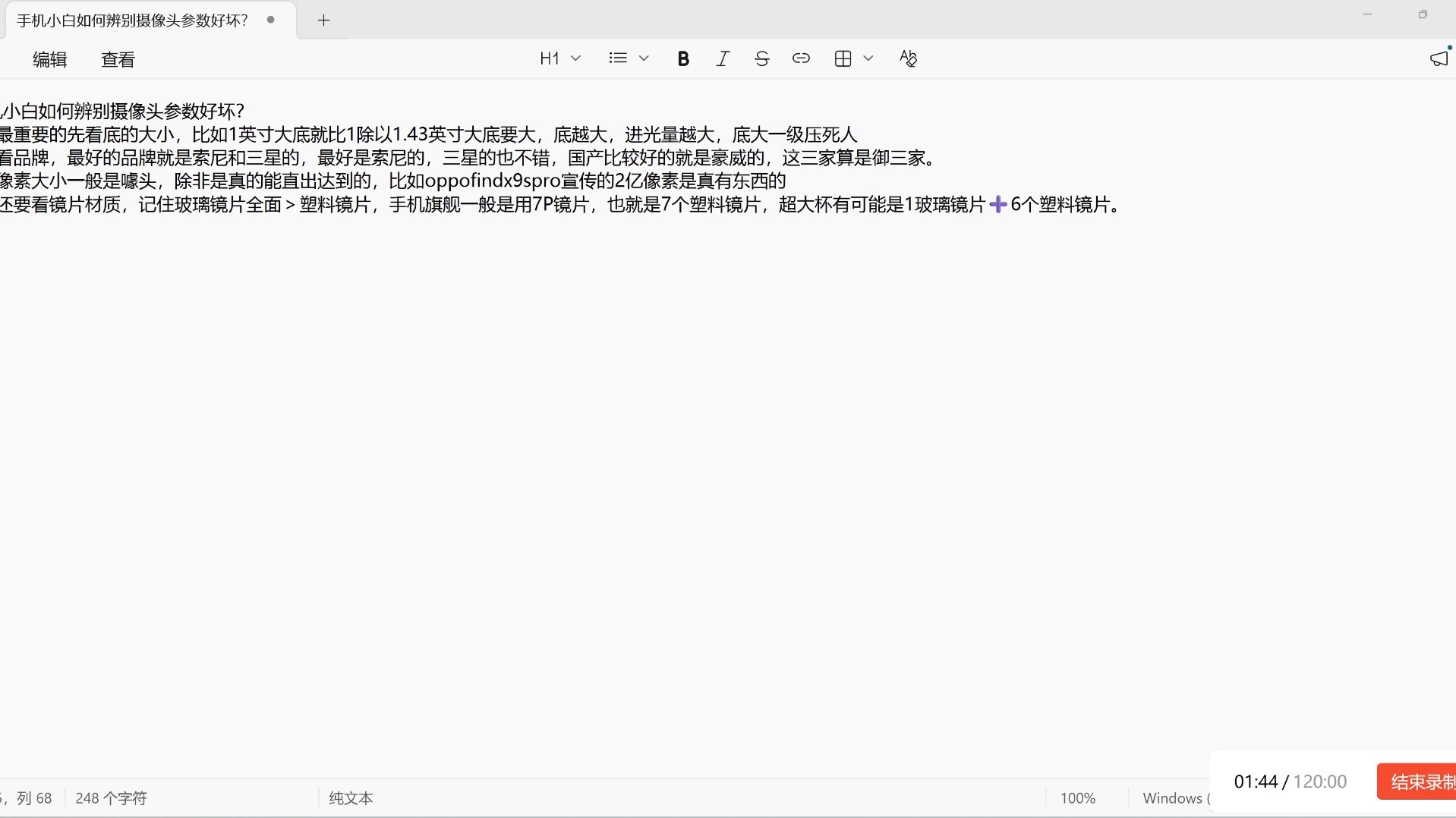The height and width of the screenshot is (818, 1456).
Task: Apply strikethrough formatting
Action: (x=762, y=58)
